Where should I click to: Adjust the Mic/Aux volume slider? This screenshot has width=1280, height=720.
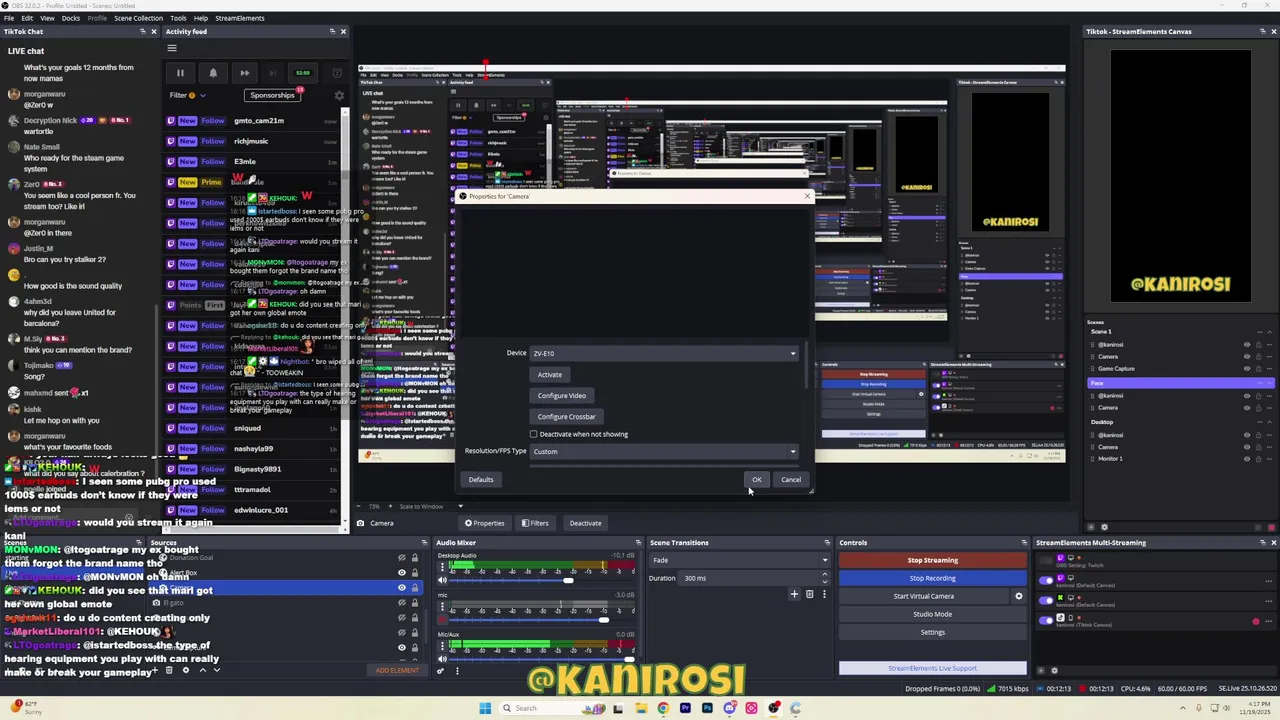coord(629,660)
